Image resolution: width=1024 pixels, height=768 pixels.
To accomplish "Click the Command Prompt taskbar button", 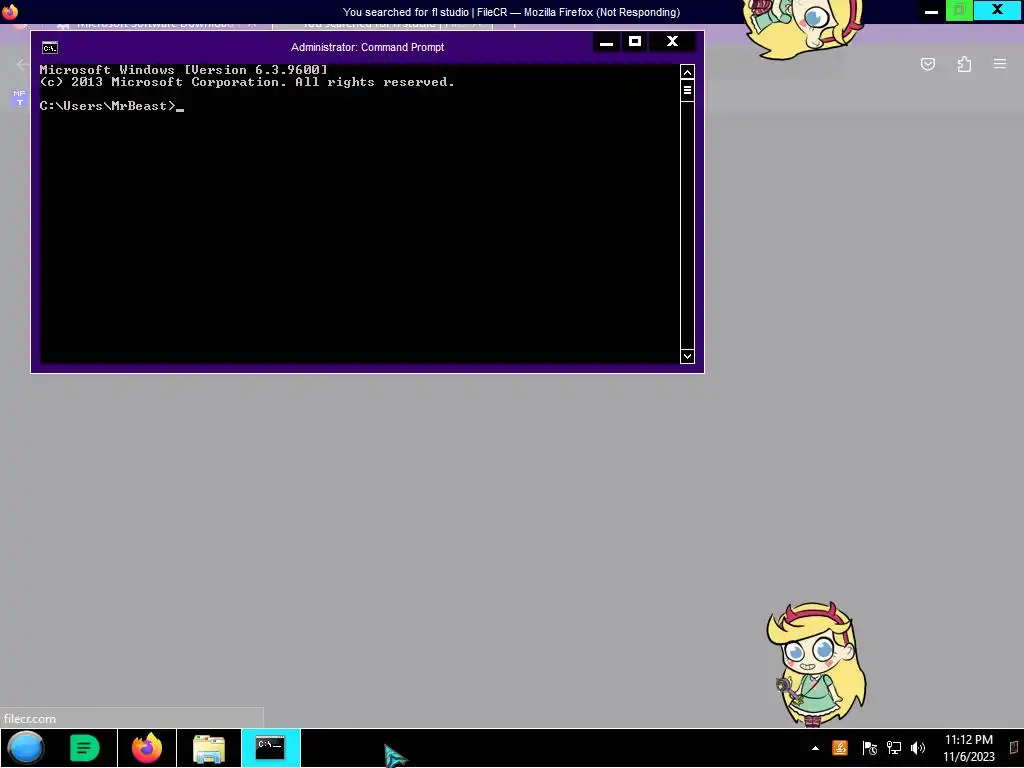I will point(270,748).
